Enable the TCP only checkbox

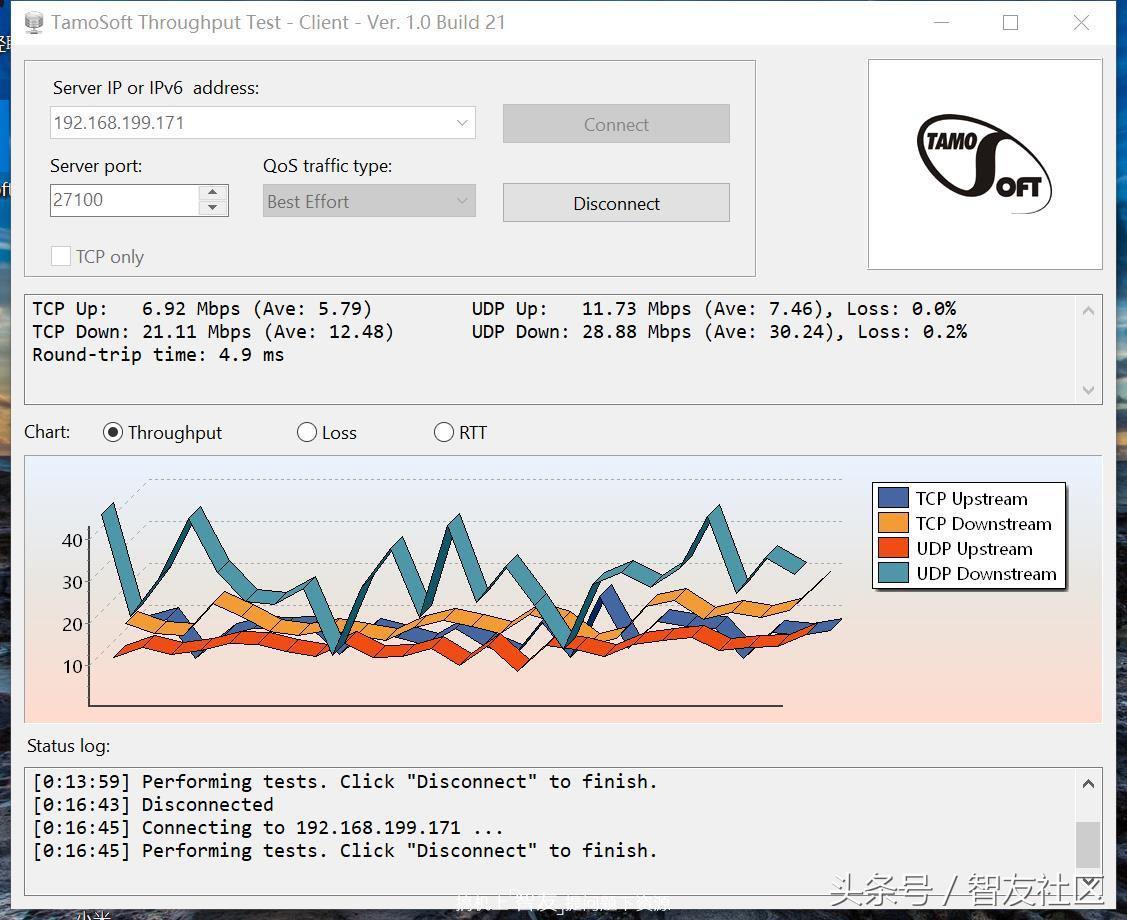[x=61, y=256]
